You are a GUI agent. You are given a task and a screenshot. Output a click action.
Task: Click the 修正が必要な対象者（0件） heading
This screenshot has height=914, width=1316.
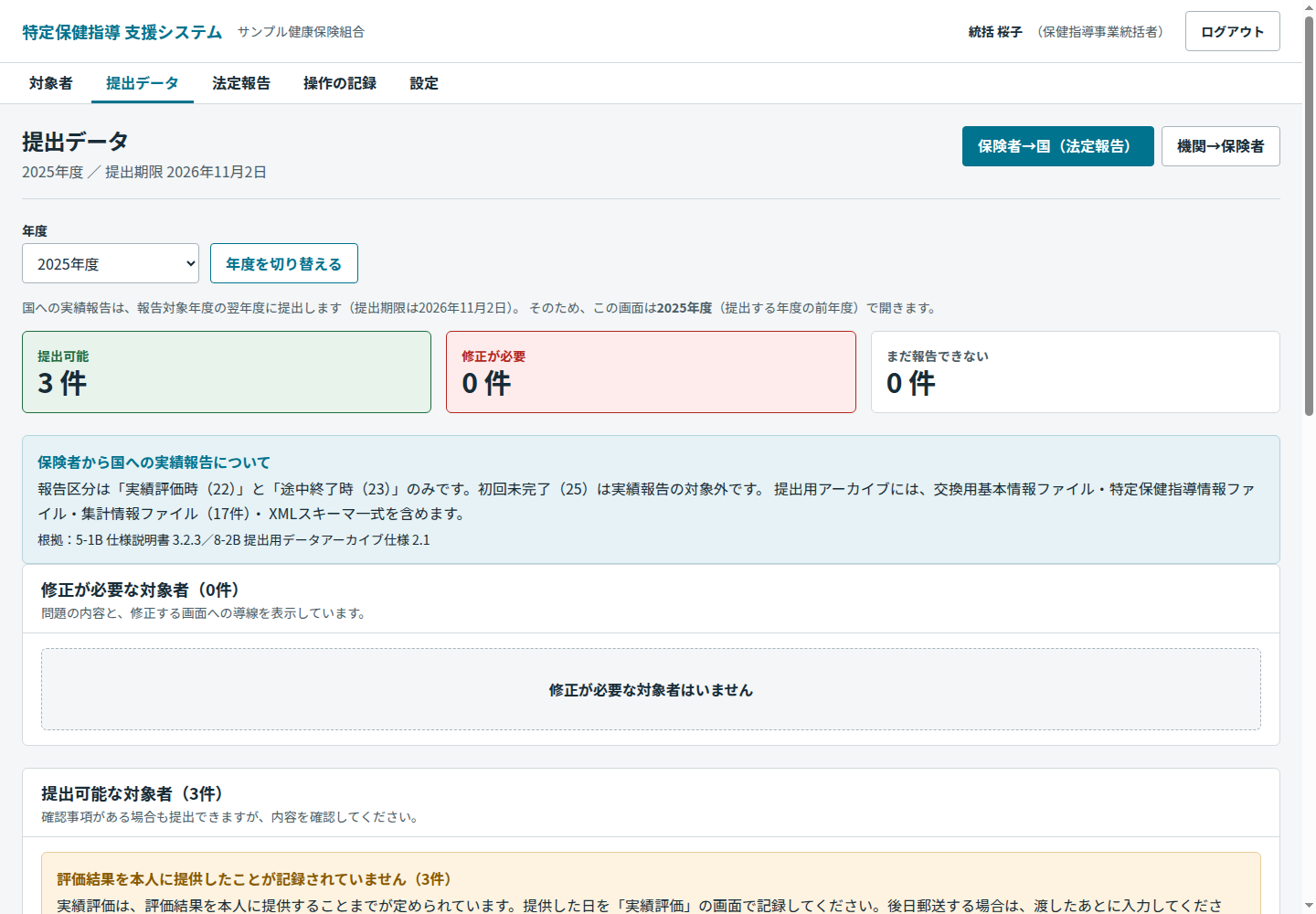[140, 590]
